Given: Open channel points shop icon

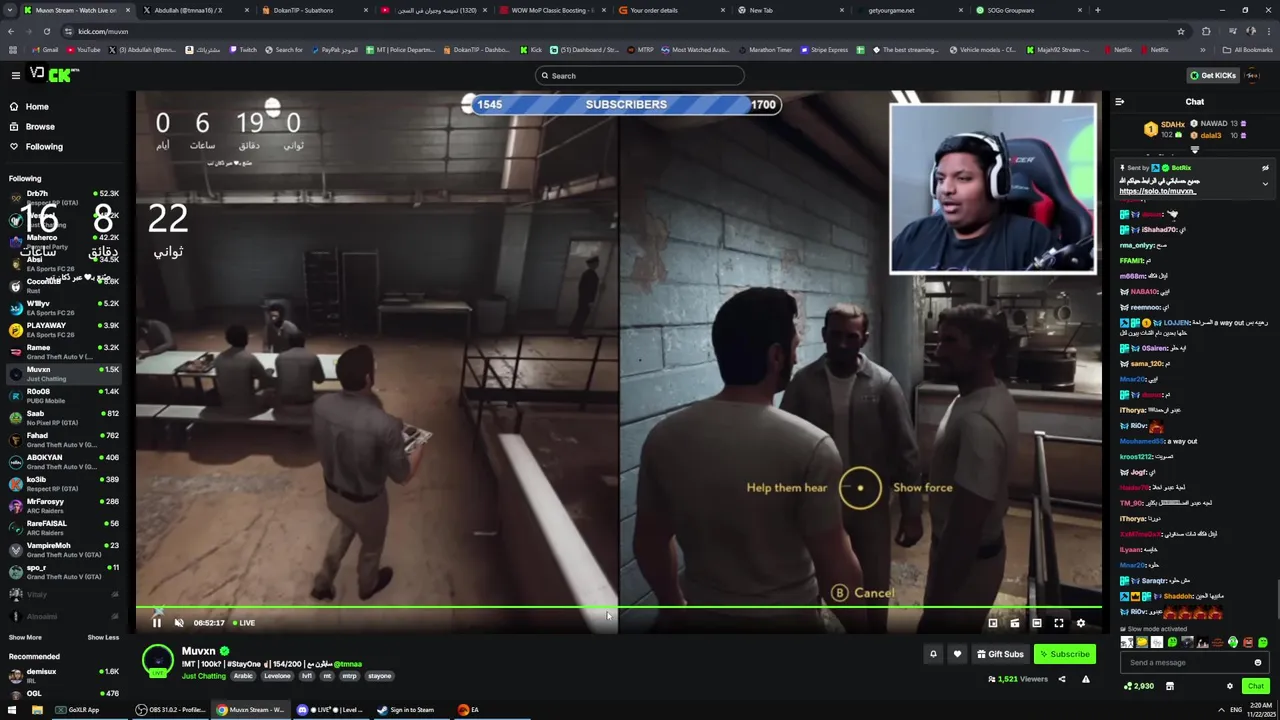Looking at the screenshot, I should [x=1169, y=686].
